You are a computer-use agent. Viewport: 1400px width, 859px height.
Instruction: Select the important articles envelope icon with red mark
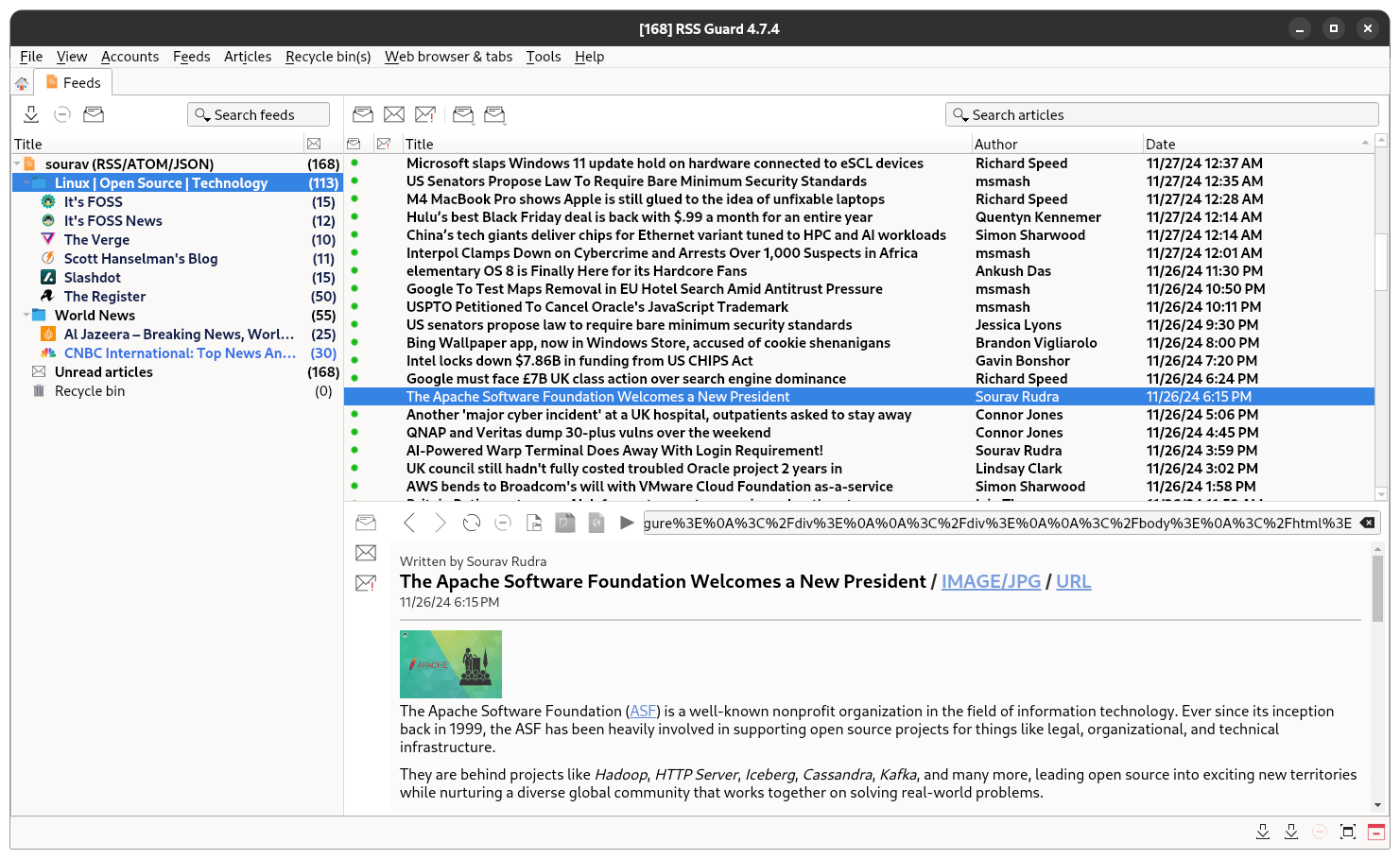(424, 114)
